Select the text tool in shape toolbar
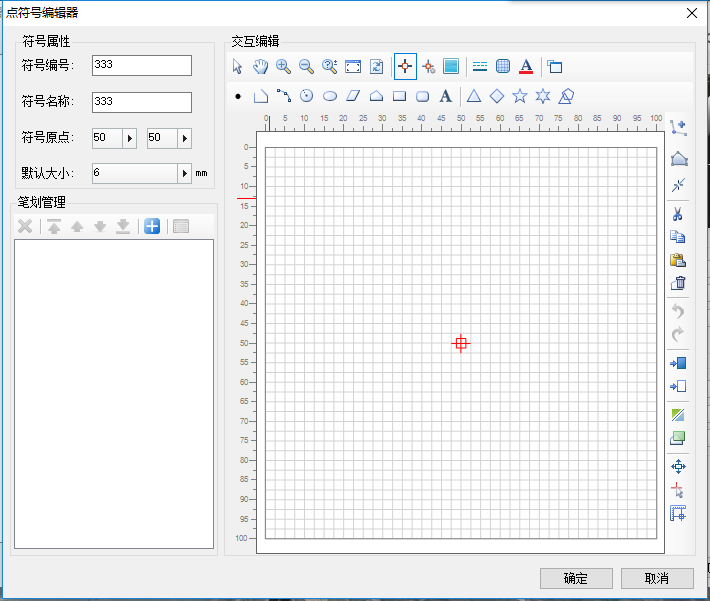 446,97
